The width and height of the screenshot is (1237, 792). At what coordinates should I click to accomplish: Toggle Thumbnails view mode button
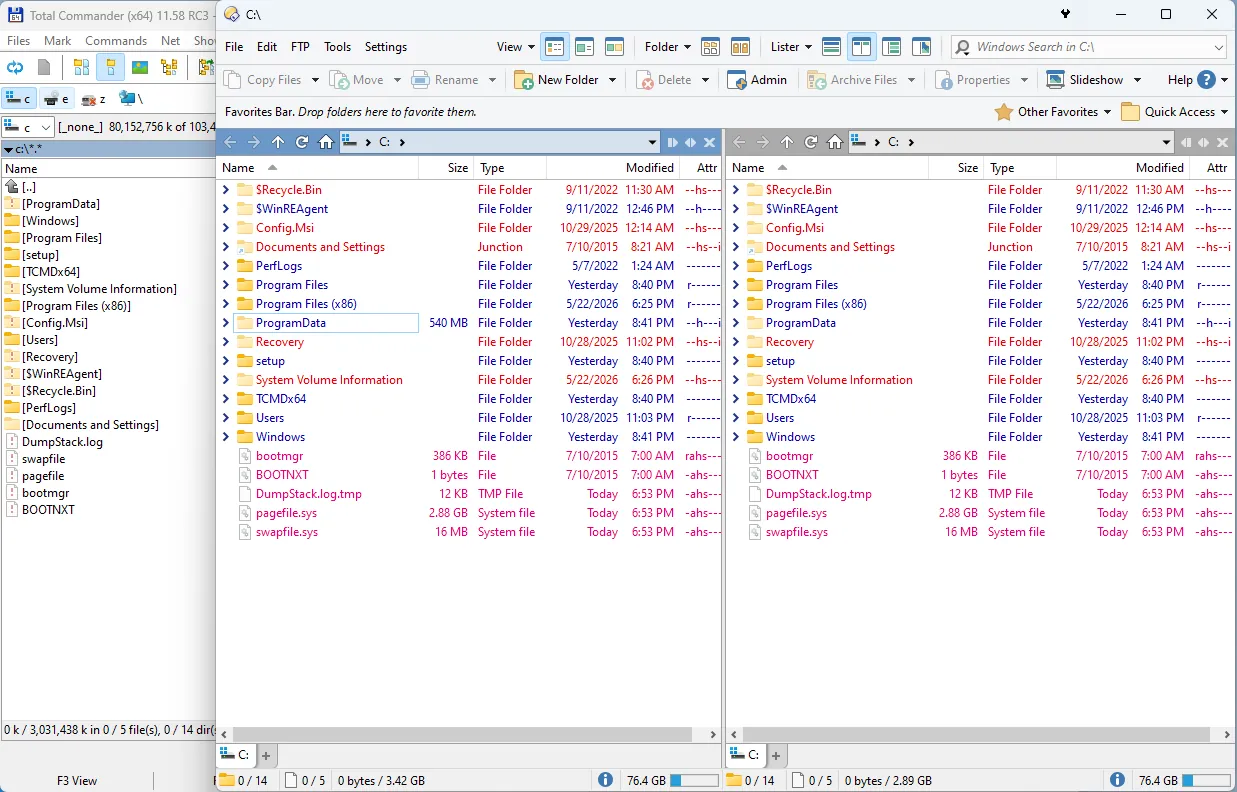click(x=614, y=46)
